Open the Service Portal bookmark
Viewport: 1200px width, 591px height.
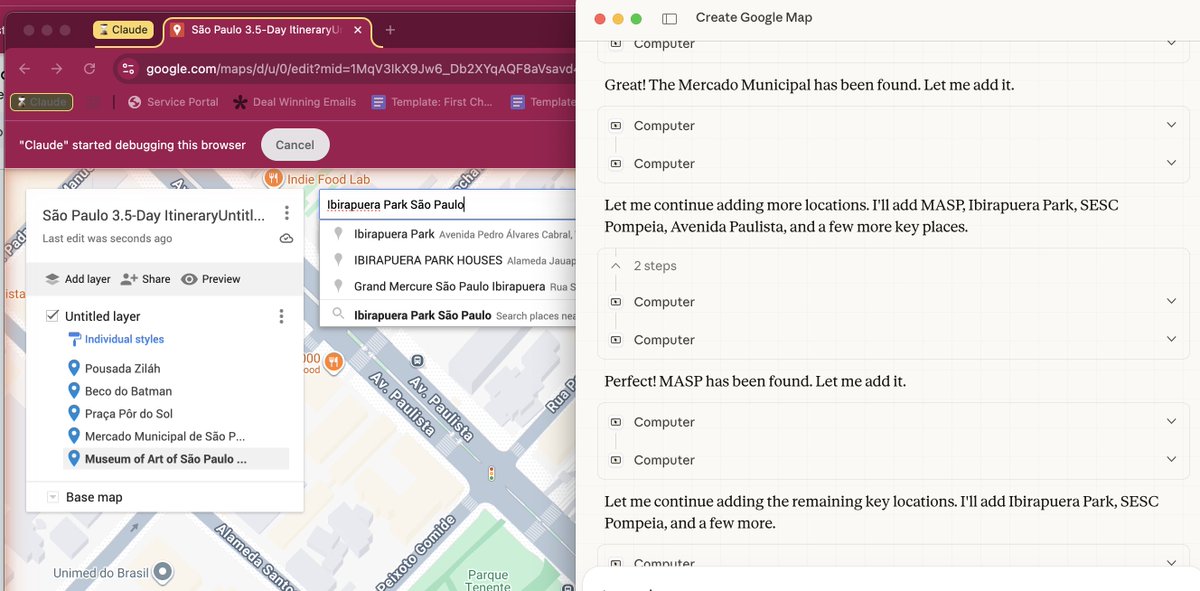coord(173,102)
